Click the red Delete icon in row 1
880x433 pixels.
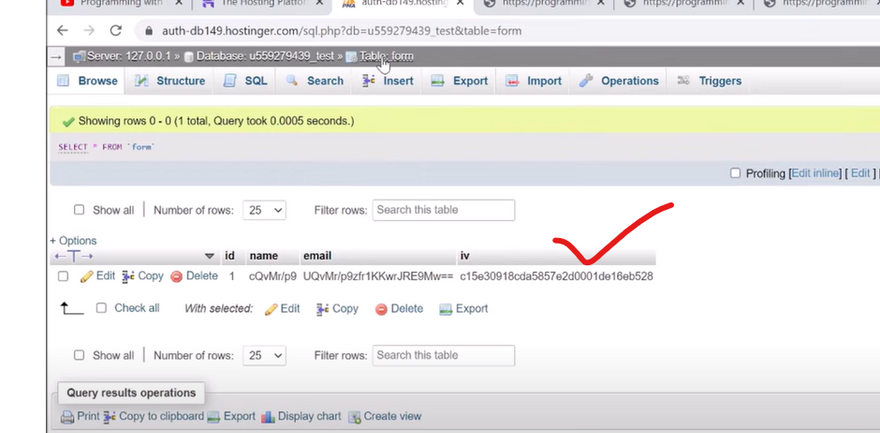pos(176,276)
